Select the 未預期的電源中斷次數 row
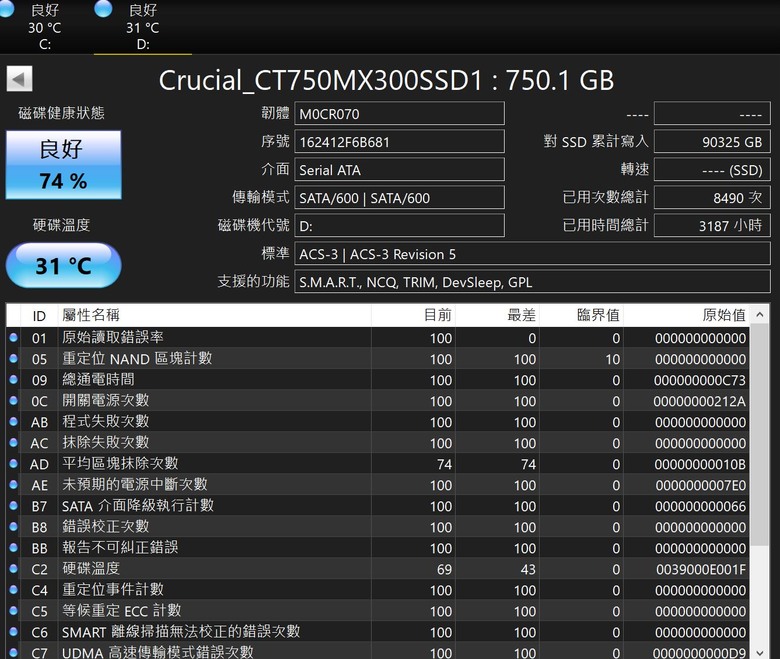 [378, 484]
